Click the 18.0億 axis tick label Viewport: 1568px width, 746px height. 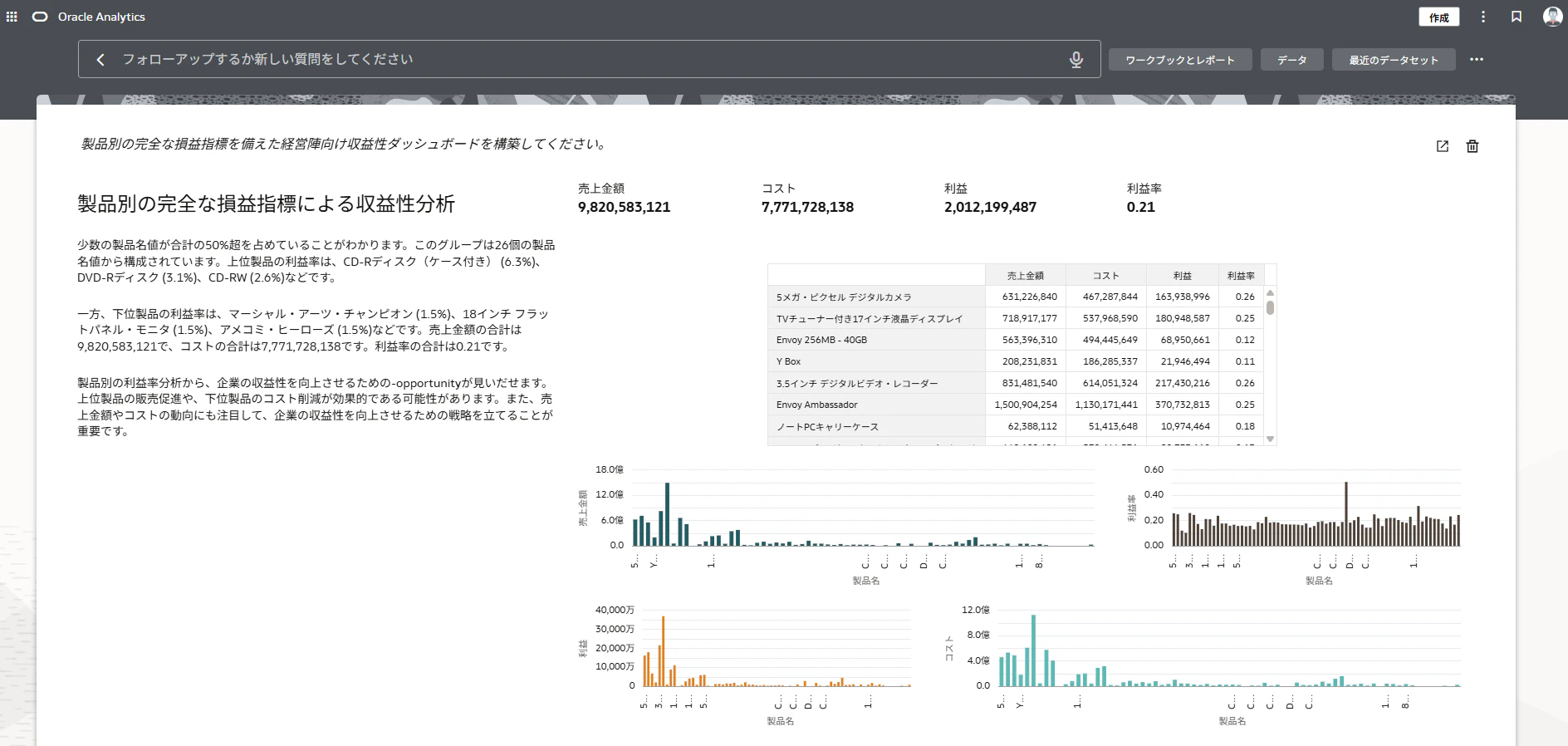(x=609, y=469)
